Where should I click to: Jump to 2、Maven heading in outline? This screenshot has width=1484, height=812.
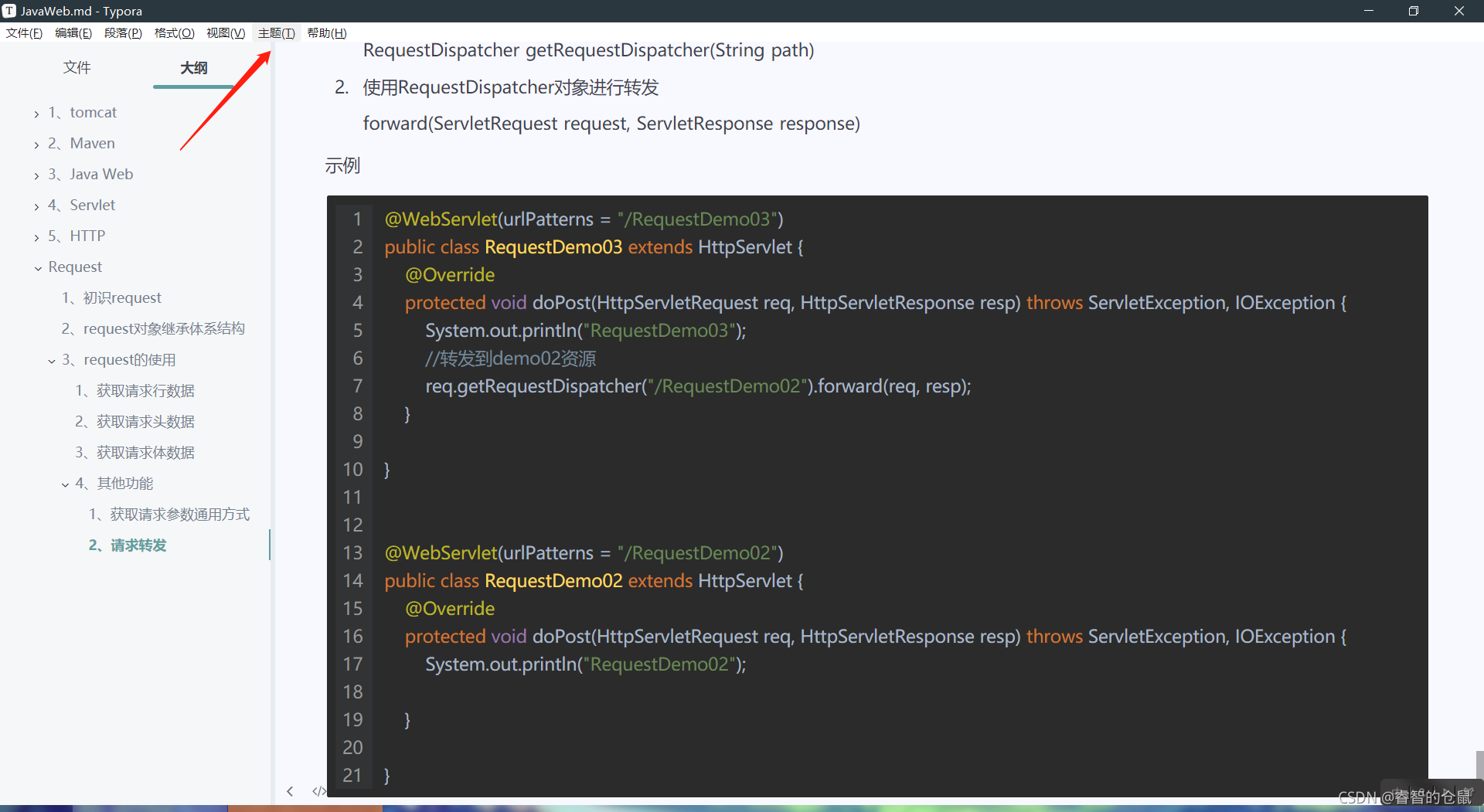coord(81,144)
